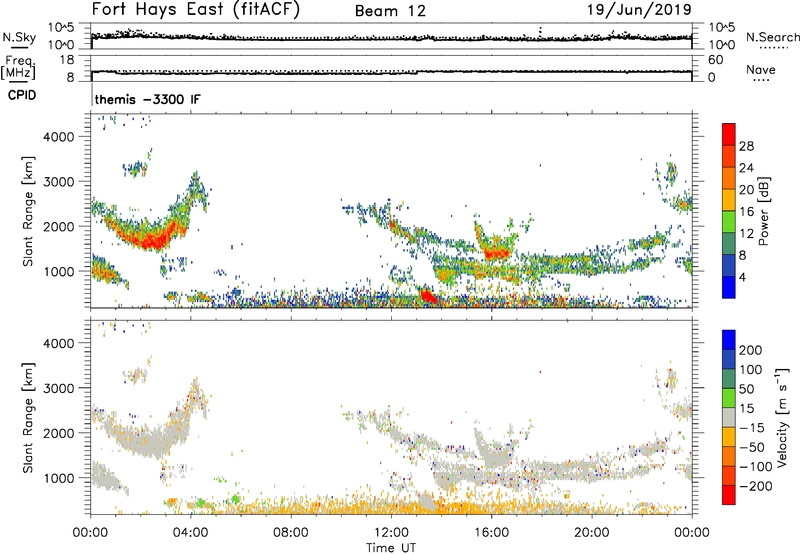800x554 pixels.
Task: Click the red high-power patch near 13:30 UT
Action: (428, 296)
